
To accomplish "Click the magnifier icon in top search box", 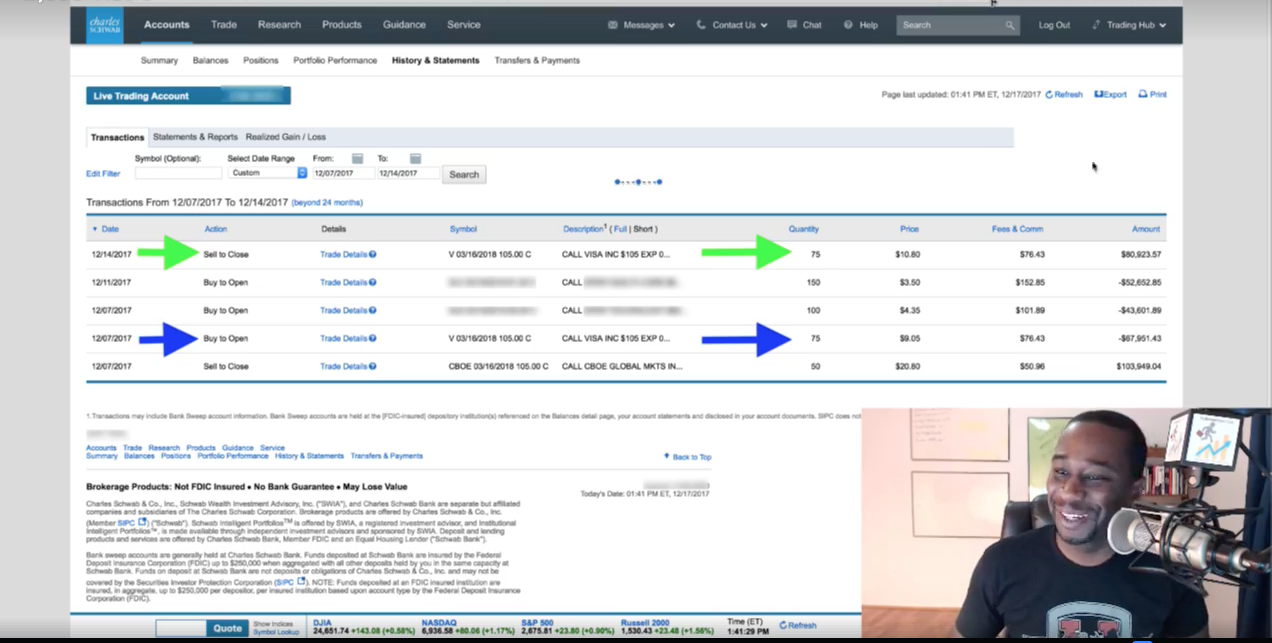I will pyautogui.click(x=1010, y=25).
